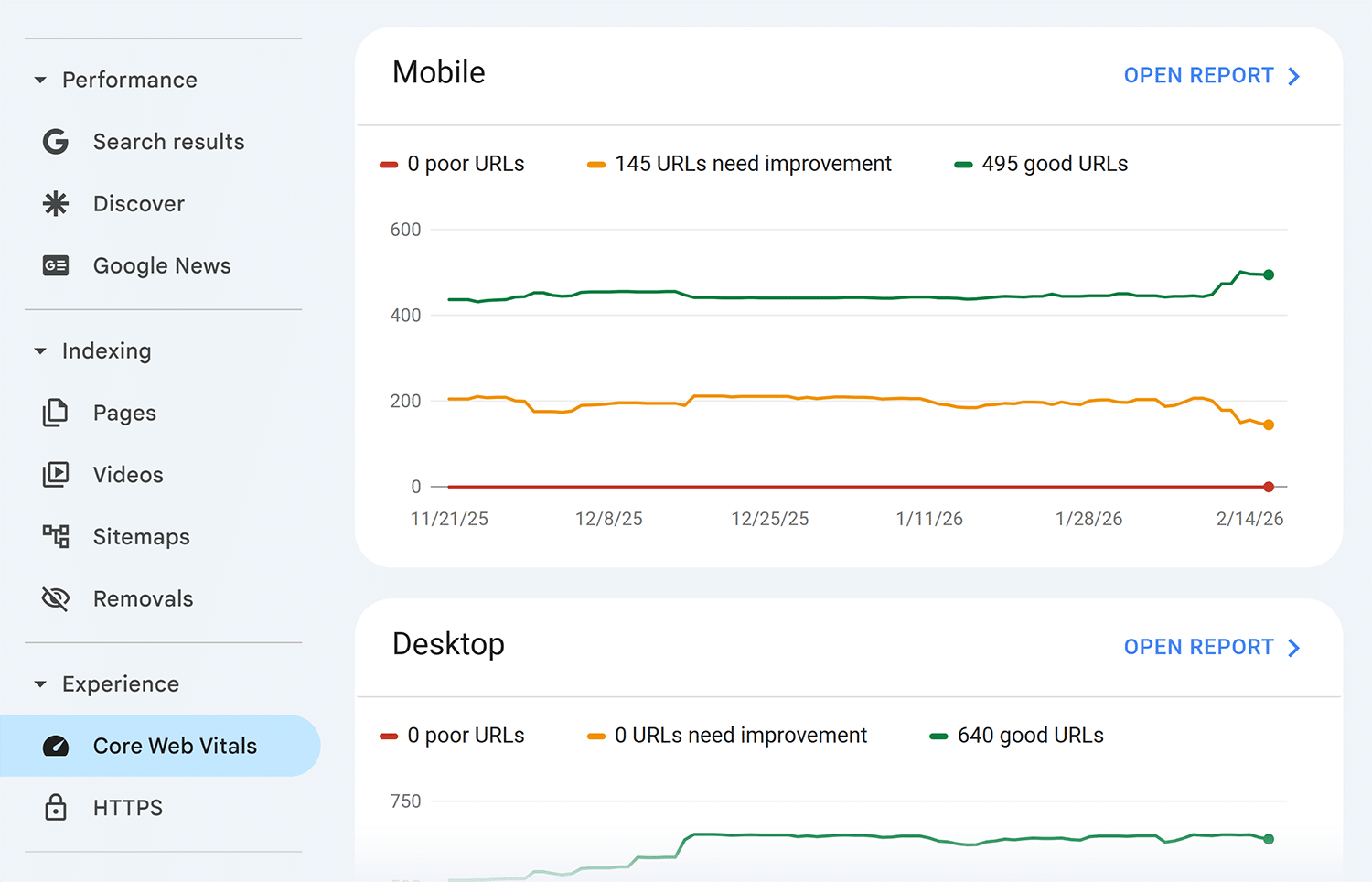
Task: Click the Videos play icon
Action: tap(56, 474)
